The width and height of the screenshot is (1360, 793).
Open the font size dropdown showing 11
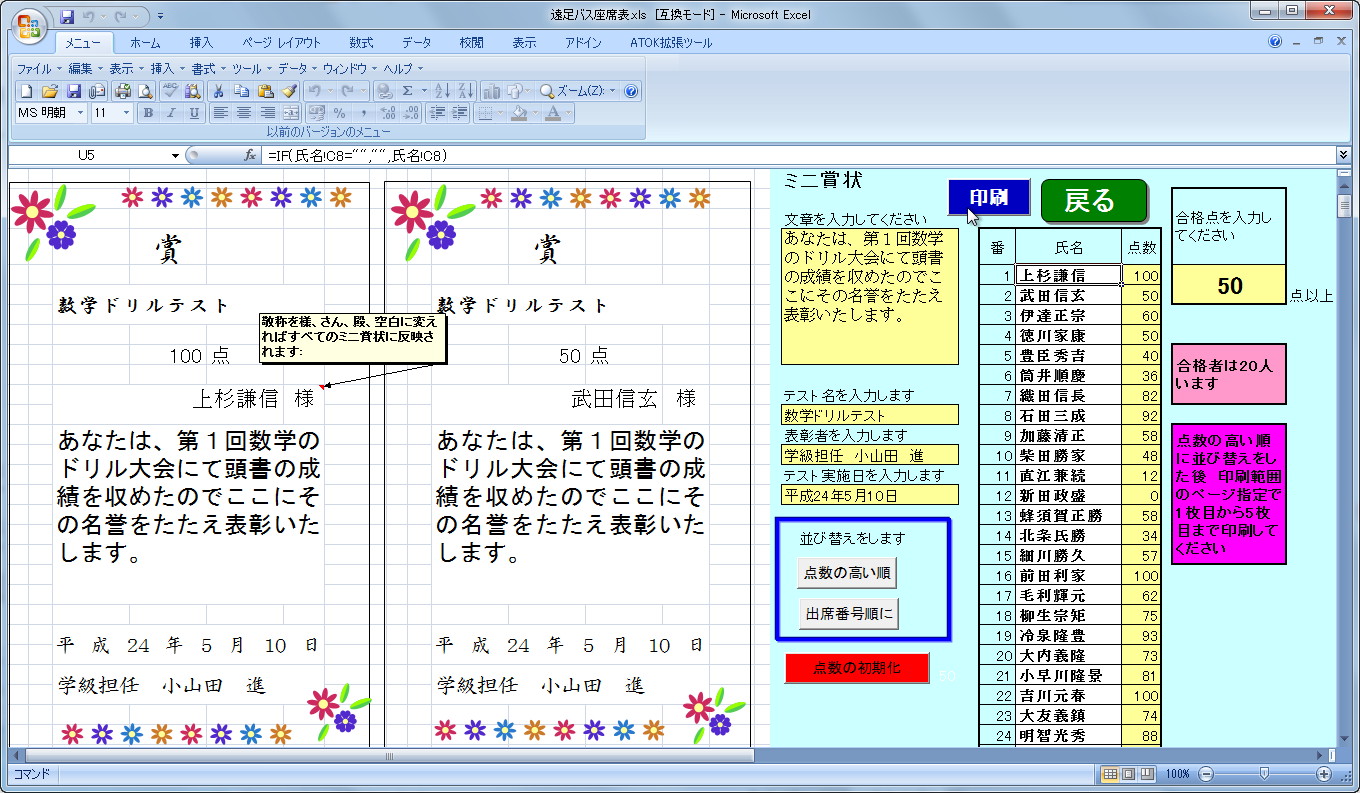(126, 113)
